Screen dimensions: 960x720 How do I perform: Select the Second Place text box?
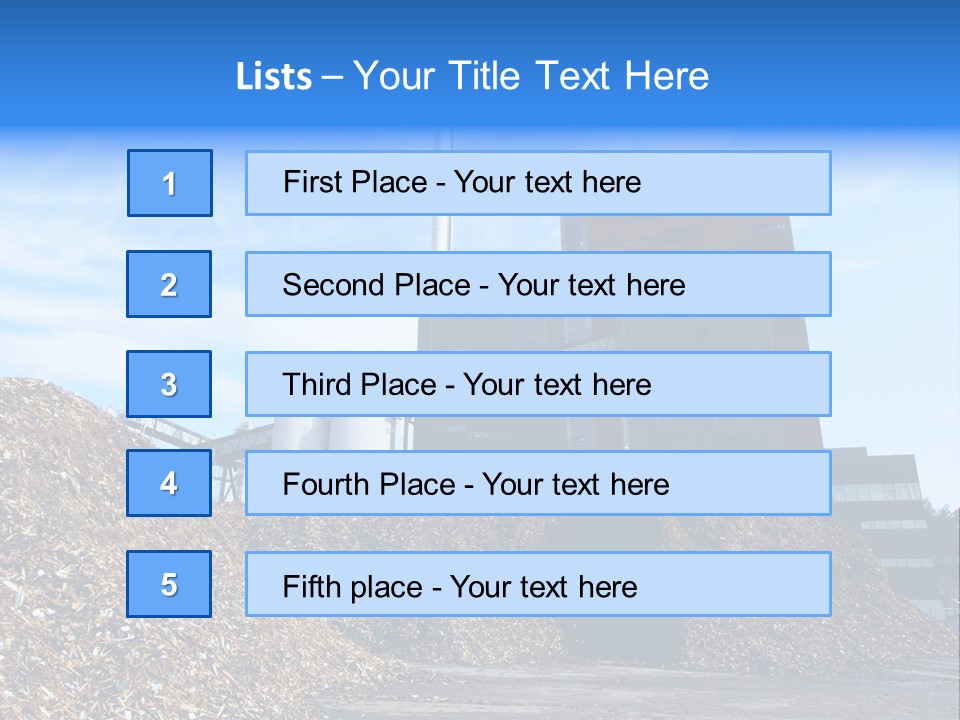[x=538, y=284]
